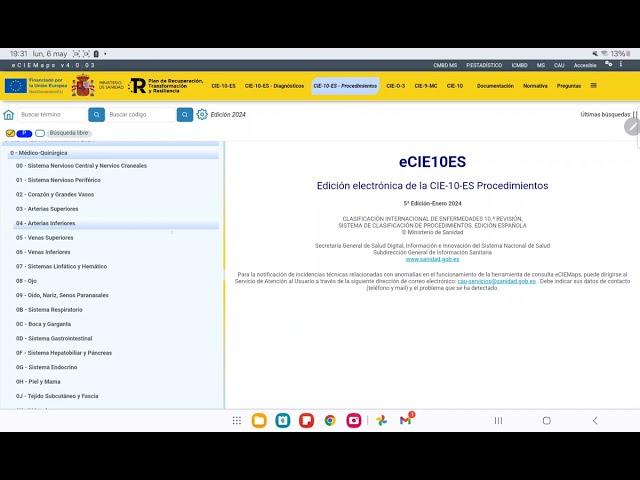Tap the Android recent apps button

(498, 420)
